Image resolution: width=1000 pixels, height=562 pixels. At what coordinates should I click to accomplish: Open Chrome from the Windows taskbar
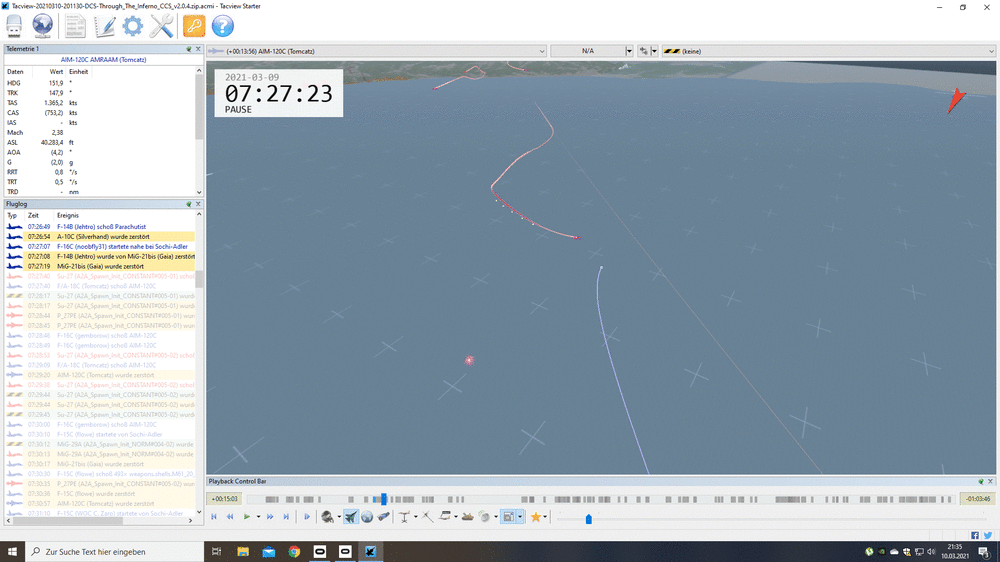294,552
